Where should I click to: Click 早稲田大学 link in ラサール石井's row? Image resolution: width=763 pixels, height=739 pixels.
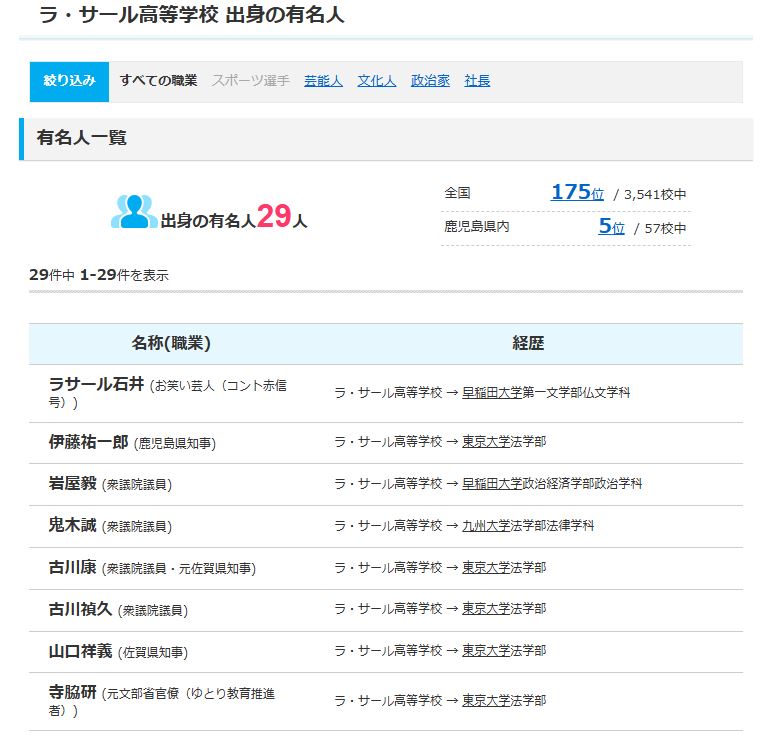coord(492,393)
